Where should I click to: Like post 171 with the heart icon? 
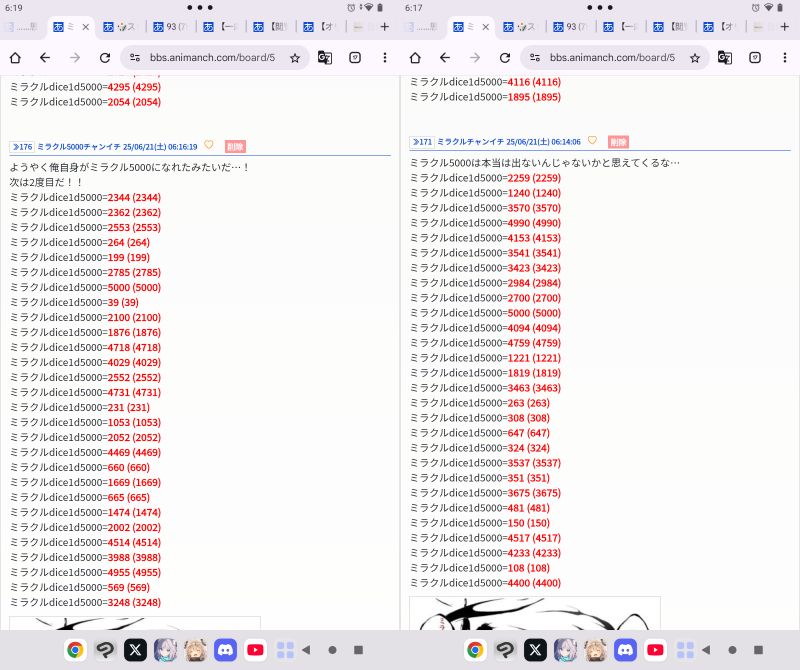592,141
